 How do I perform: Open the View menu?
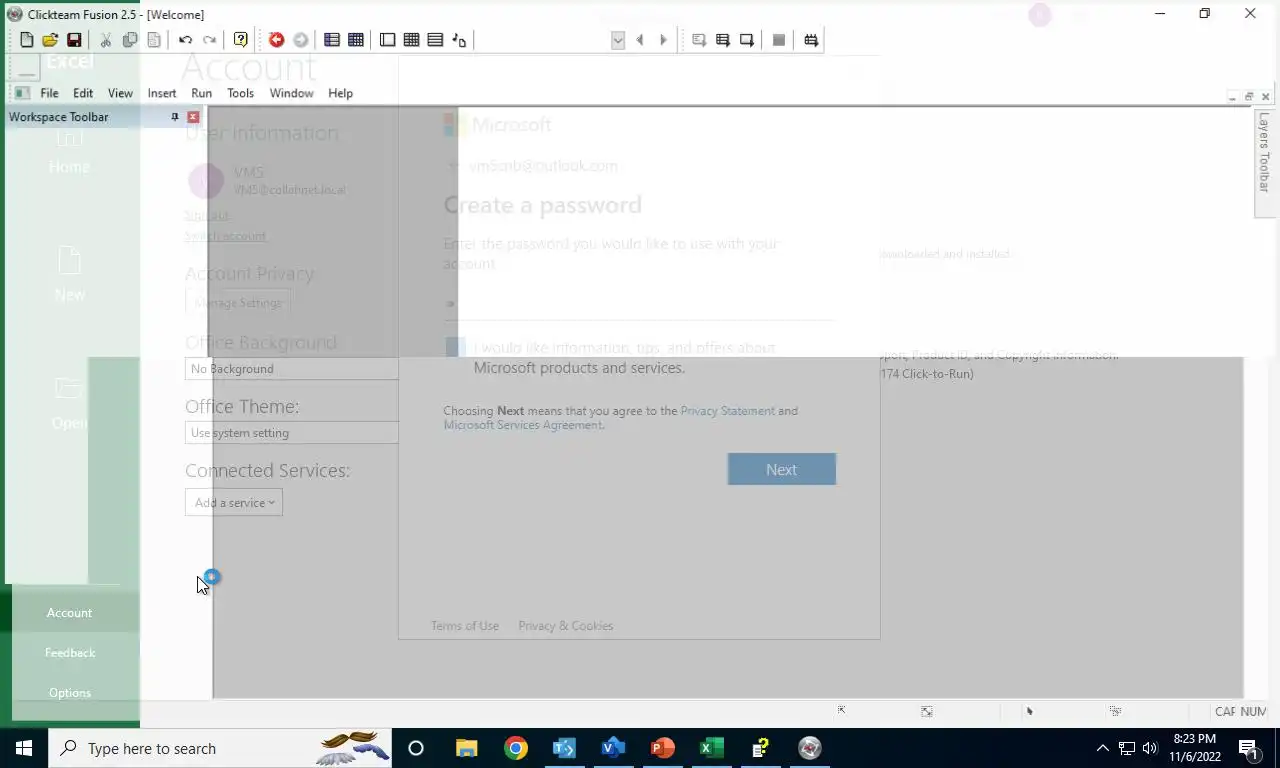[x=120, y=93]
